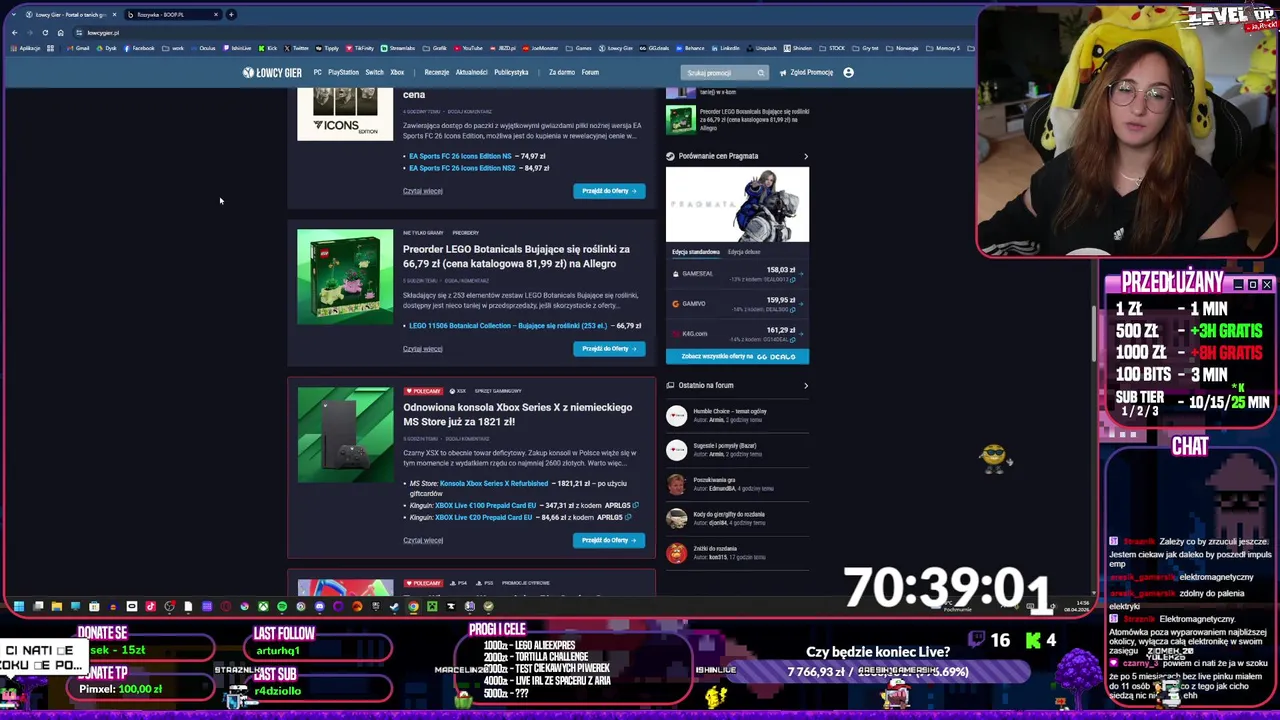Open the EA Sports FC 26 Icons thumbnail
This screenshot has height=720, width=1280.
345,113
